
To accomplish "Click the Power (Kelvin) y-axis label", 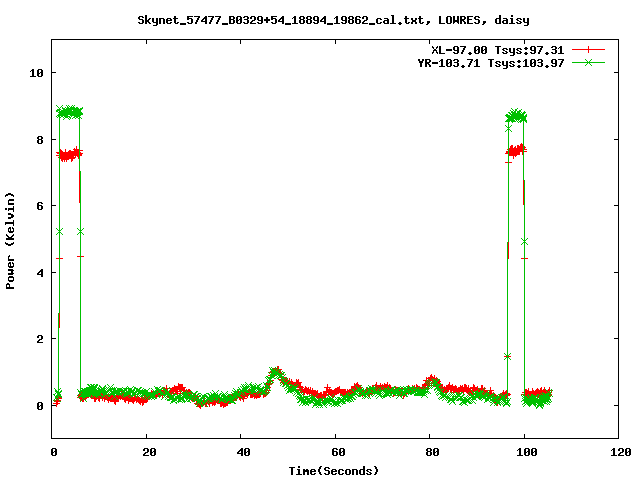I will tap(10, 241).
